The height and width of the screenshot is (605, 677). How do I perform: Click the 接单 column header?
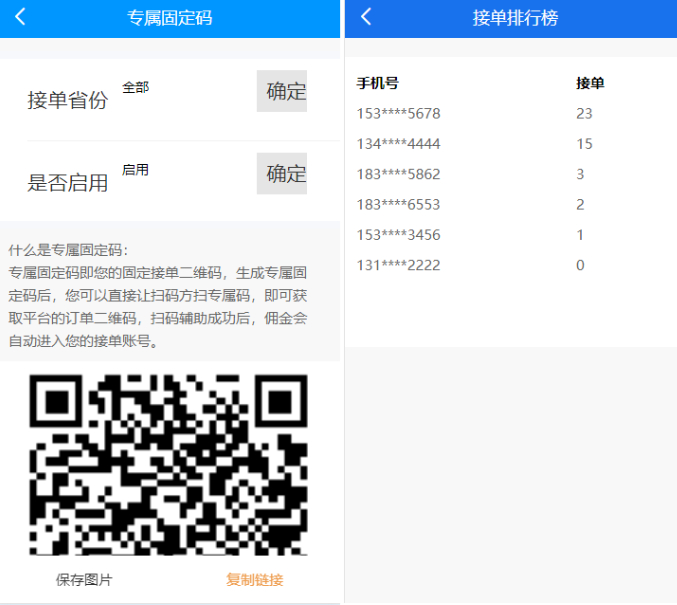point(590,83)
